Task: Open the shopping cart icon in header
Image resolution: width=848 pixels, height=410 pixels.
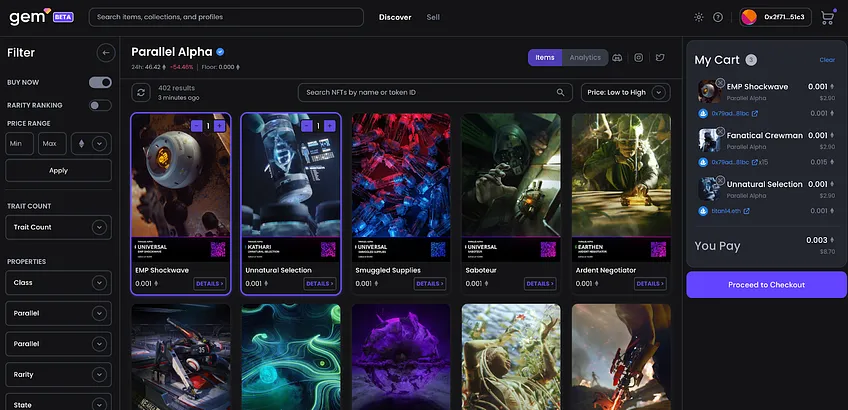Action: point(827,17)
